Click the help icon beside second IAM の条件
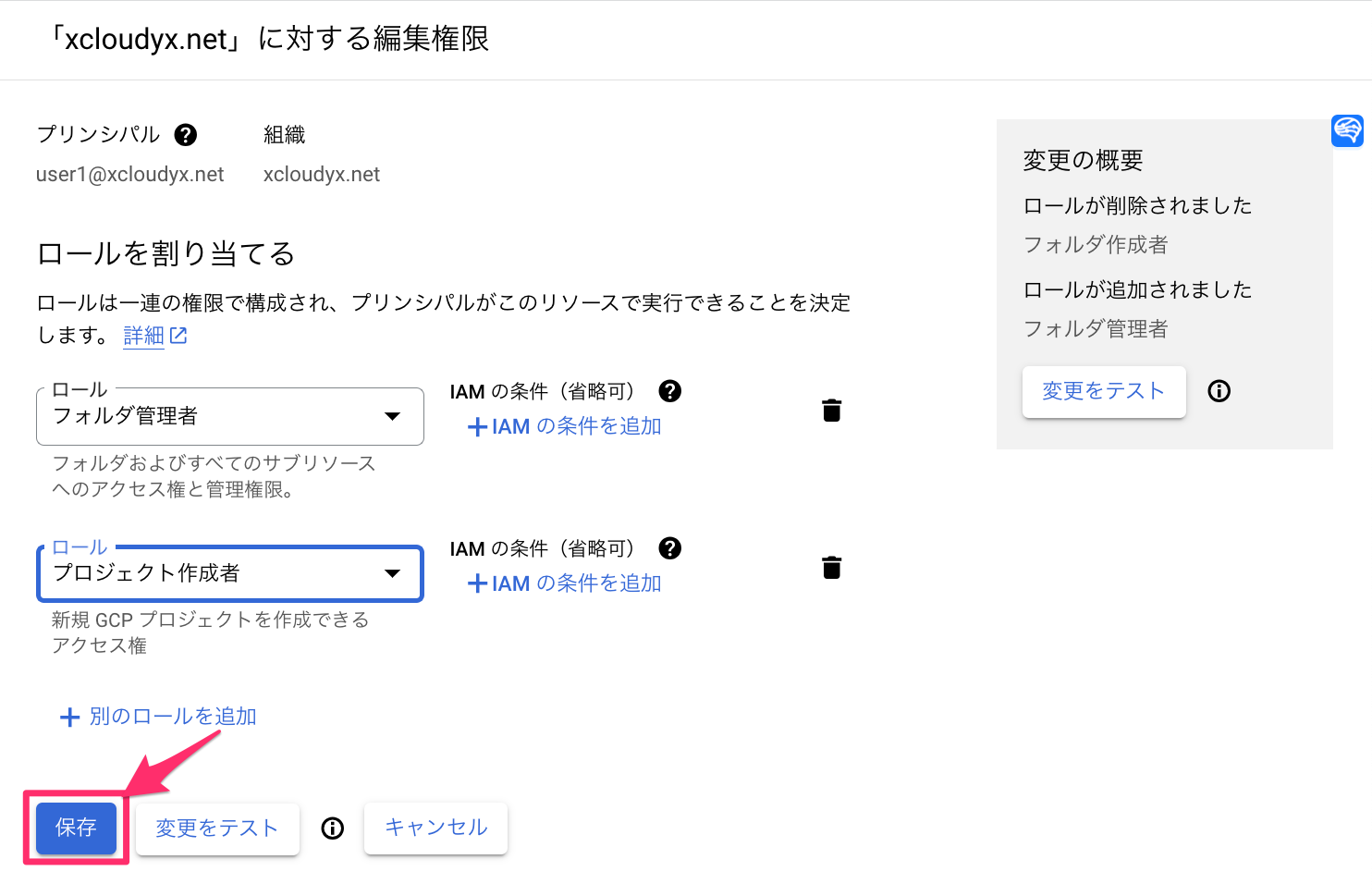This screenshot has width=1372, height=896. pos(669,547)
